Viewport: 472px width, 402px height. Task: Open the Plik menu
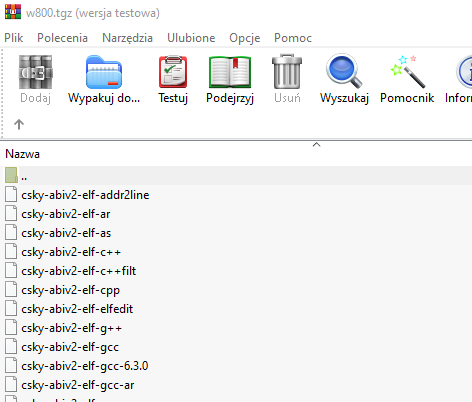(x=14, y=38)
